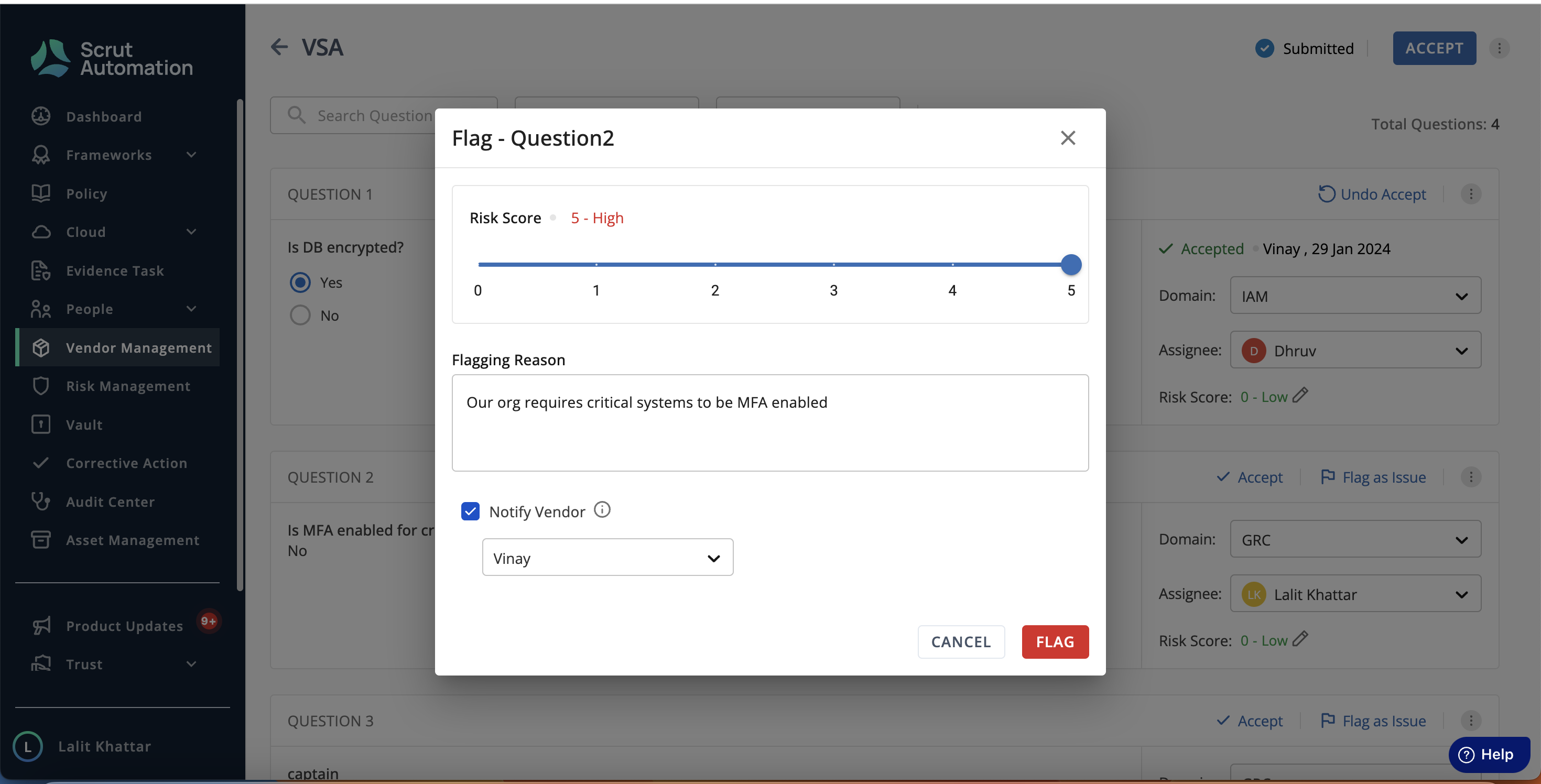Screen dimensions: 1541x784
Task: Click the Frameworks sidebar icon
Action: tap(41, 155)
